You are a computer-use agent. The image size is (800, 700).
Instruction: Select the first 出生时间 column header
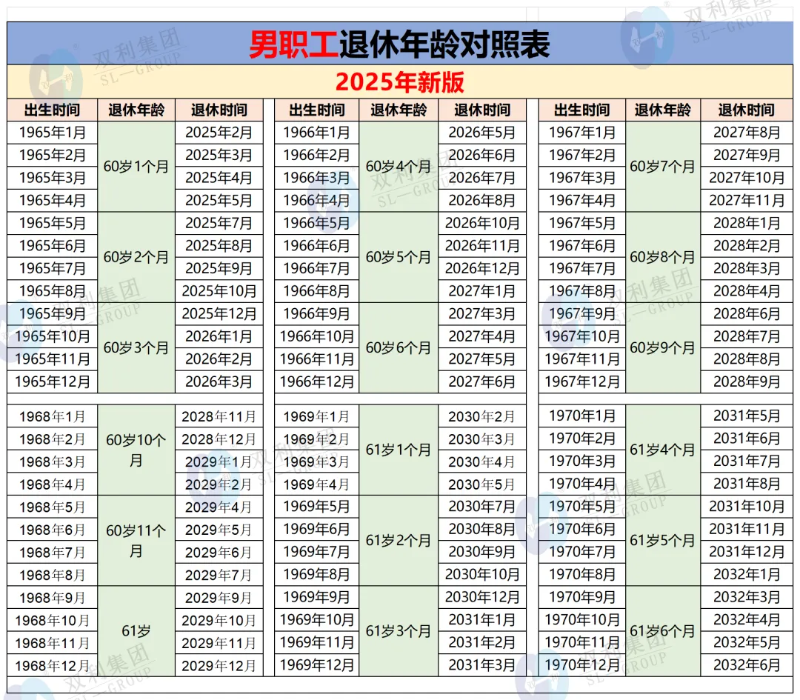tap(49, 110)
